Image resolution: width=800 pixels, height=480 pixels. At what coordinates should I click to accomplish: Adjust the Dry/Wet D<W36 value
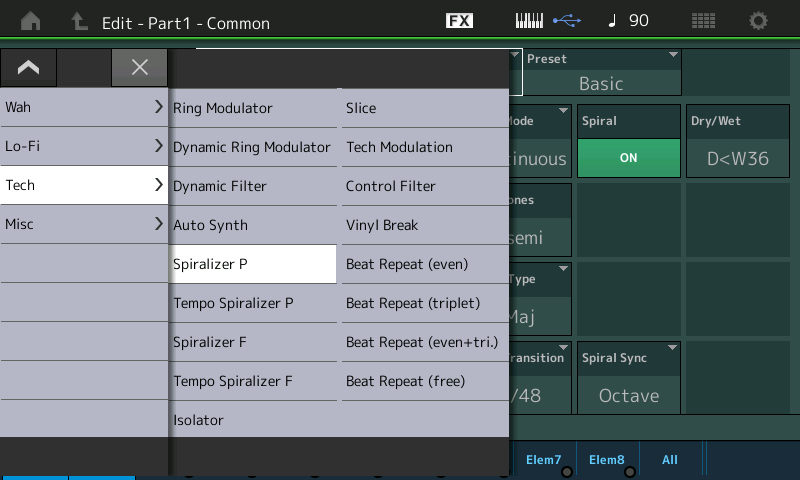click(x=738, y=158)
